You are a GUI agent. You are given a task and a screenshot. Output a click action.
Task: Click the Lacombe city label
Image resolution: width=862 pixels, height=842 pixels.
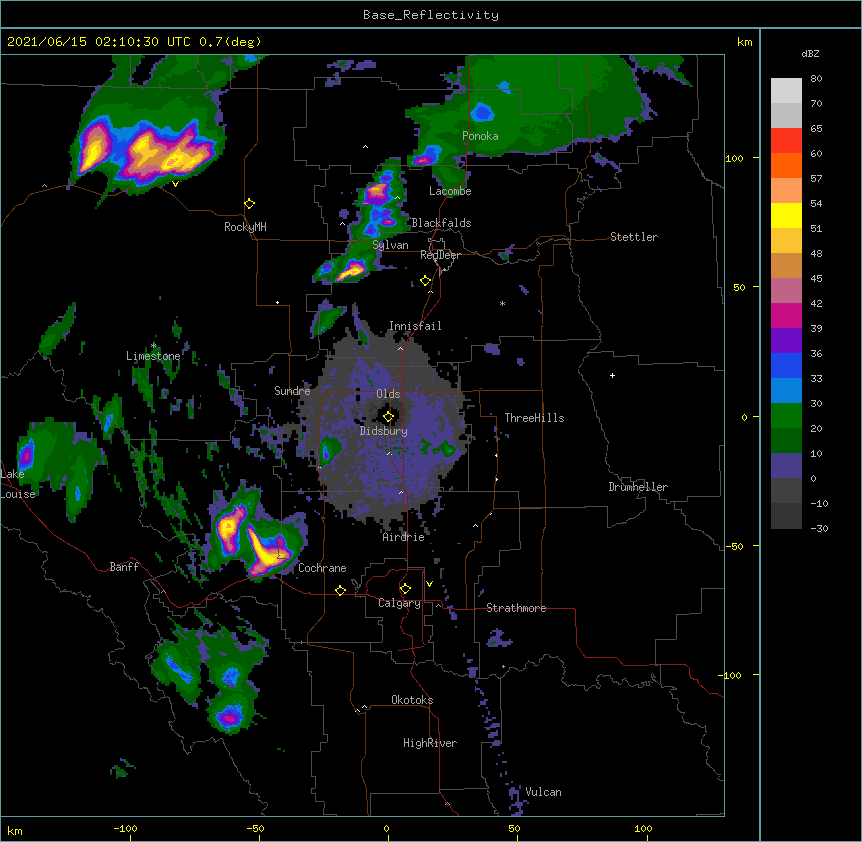450,191
